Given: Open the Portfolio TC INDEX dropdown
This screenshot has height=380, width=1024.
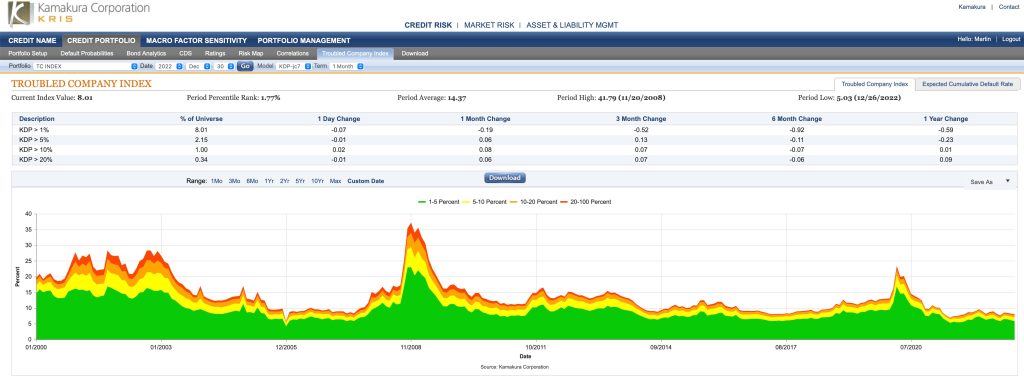Looking at the screenshot, I should coord(86,67).
